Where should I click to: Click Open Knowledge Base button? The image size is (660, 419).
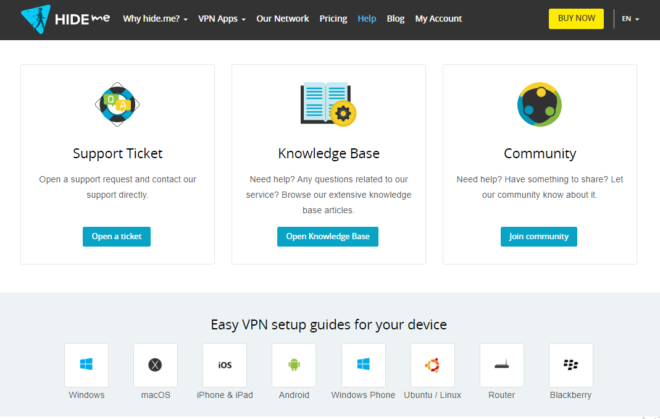tap(327, 237)
